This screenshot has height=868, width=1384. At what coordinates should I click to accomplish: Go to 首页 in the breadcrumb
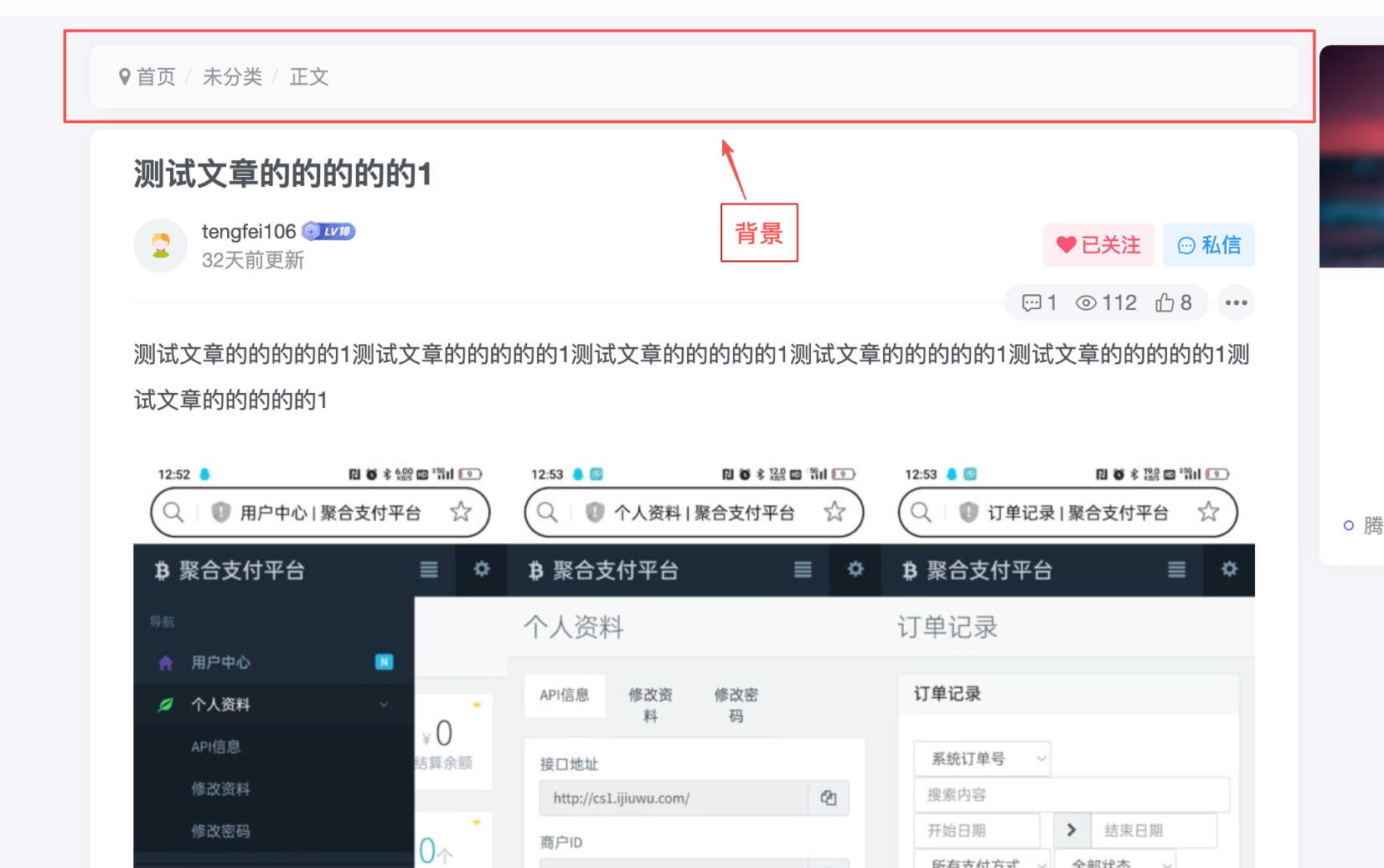pos(156,77)
